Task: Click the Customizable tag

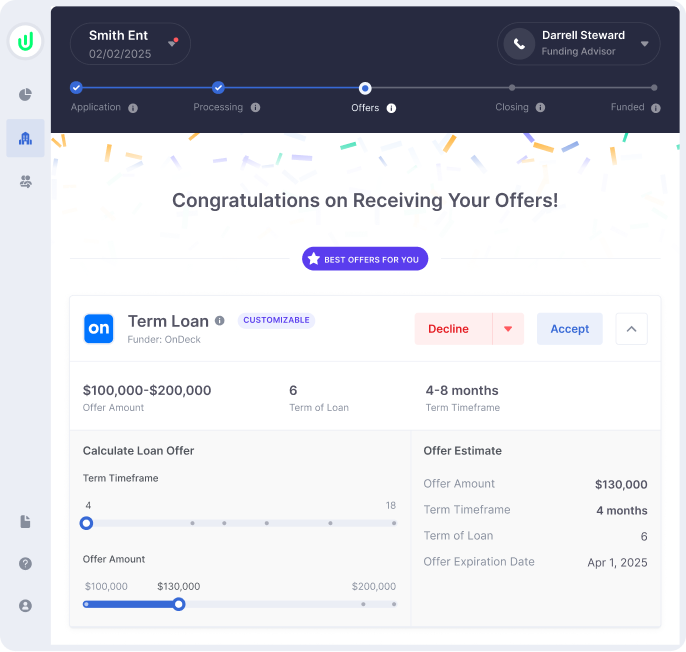Action: (276, 320)
